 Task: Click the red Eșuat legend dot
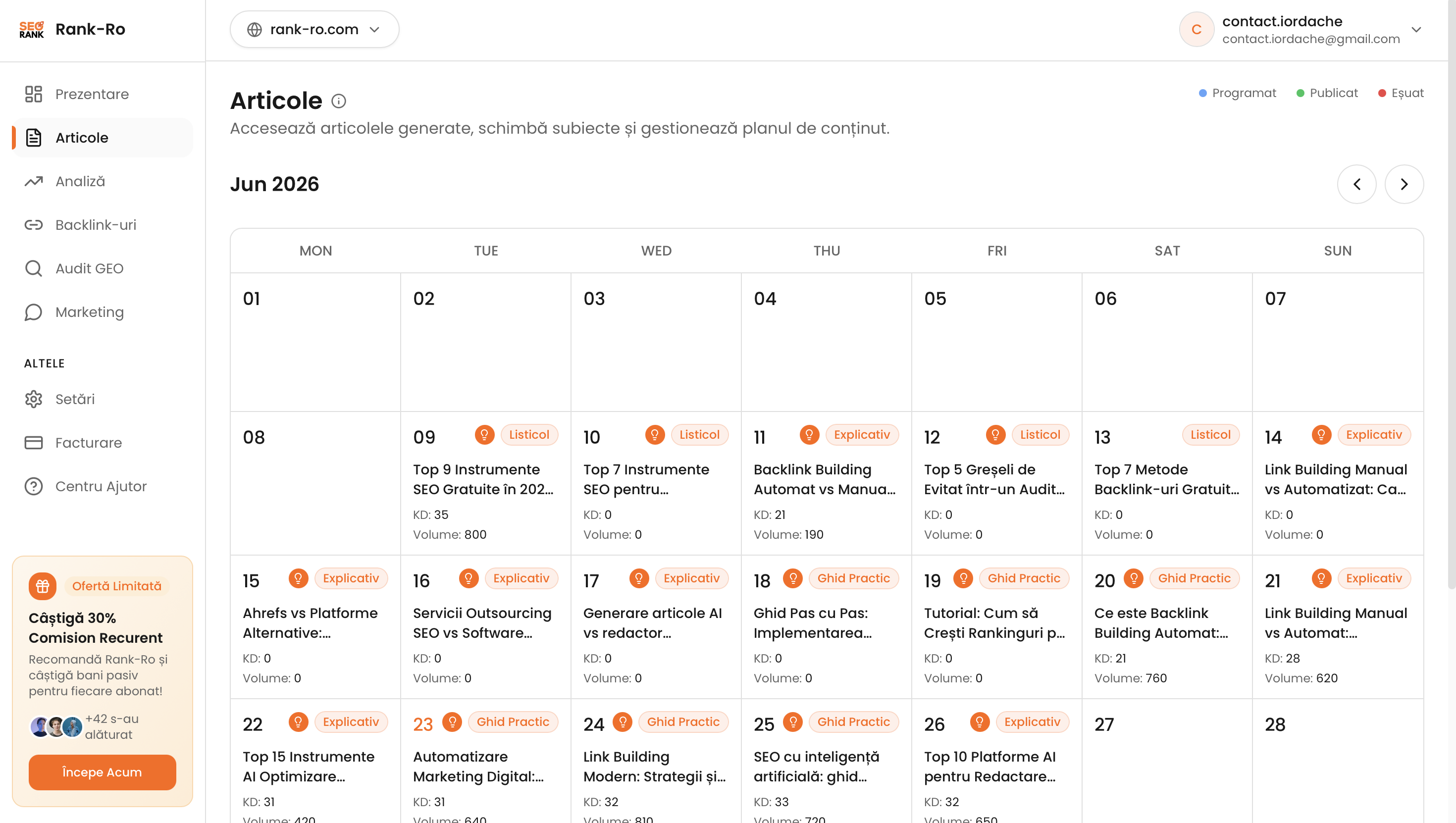[x=1381, y=93]
